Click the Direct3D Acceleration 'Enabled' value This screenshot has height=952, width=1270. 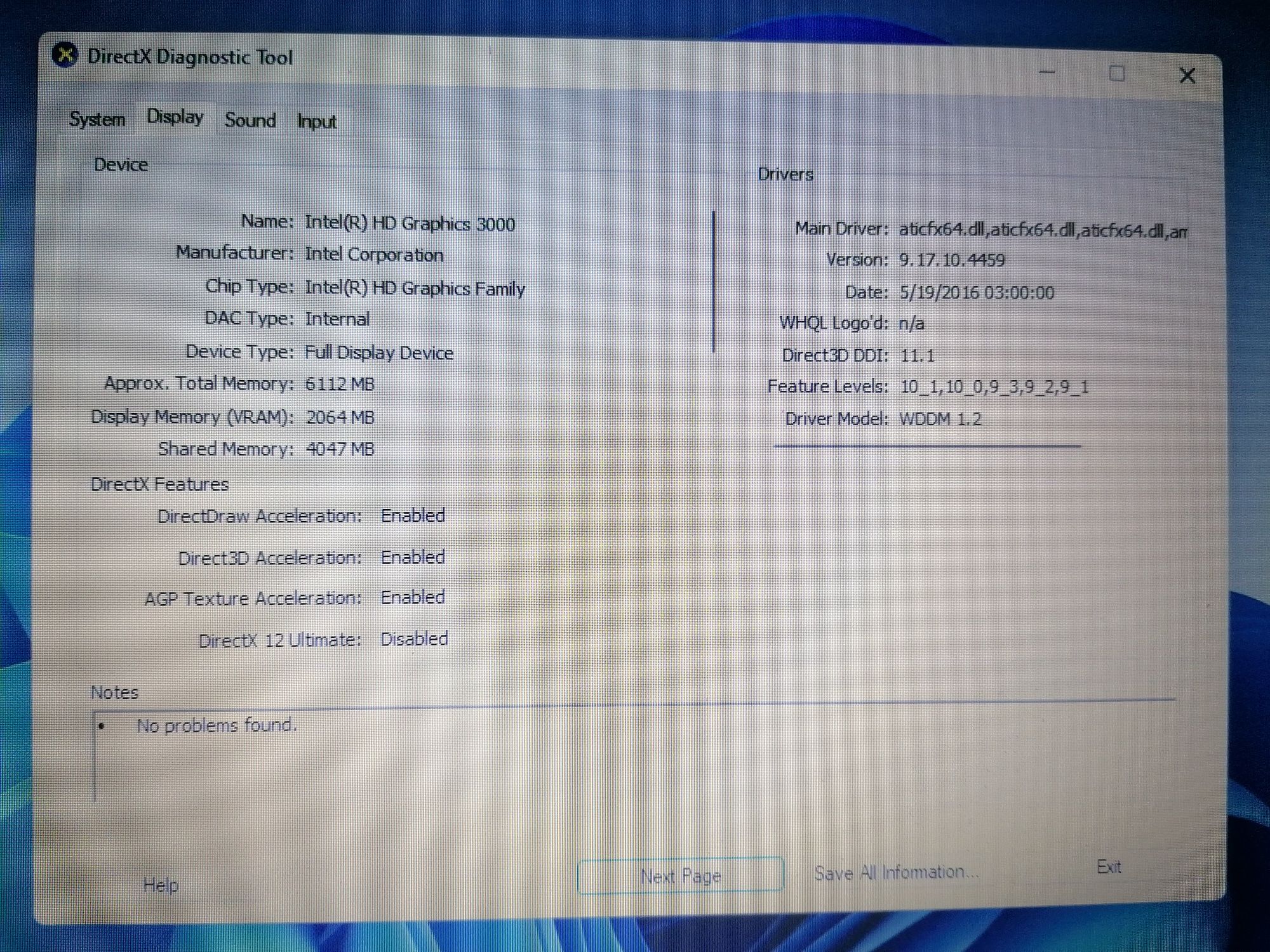(413, 557)
